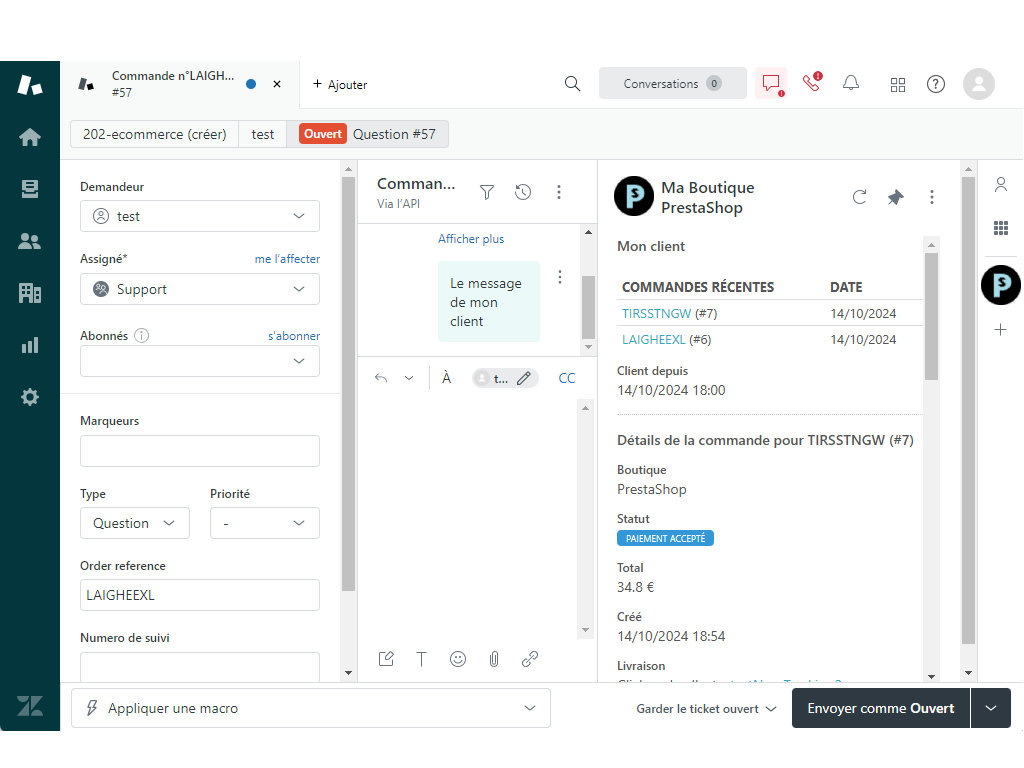Switch to the Commande n°LAIGH ticket tab
Screen dimensions: 1024x768
point(170,84)
